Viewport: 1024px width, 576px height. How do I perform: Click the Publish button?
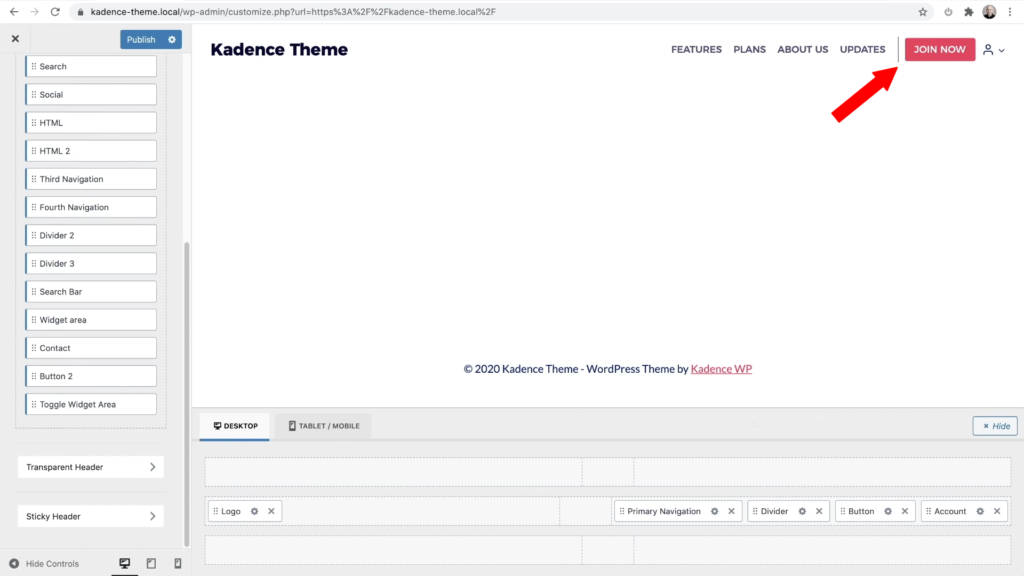(141, 40)
